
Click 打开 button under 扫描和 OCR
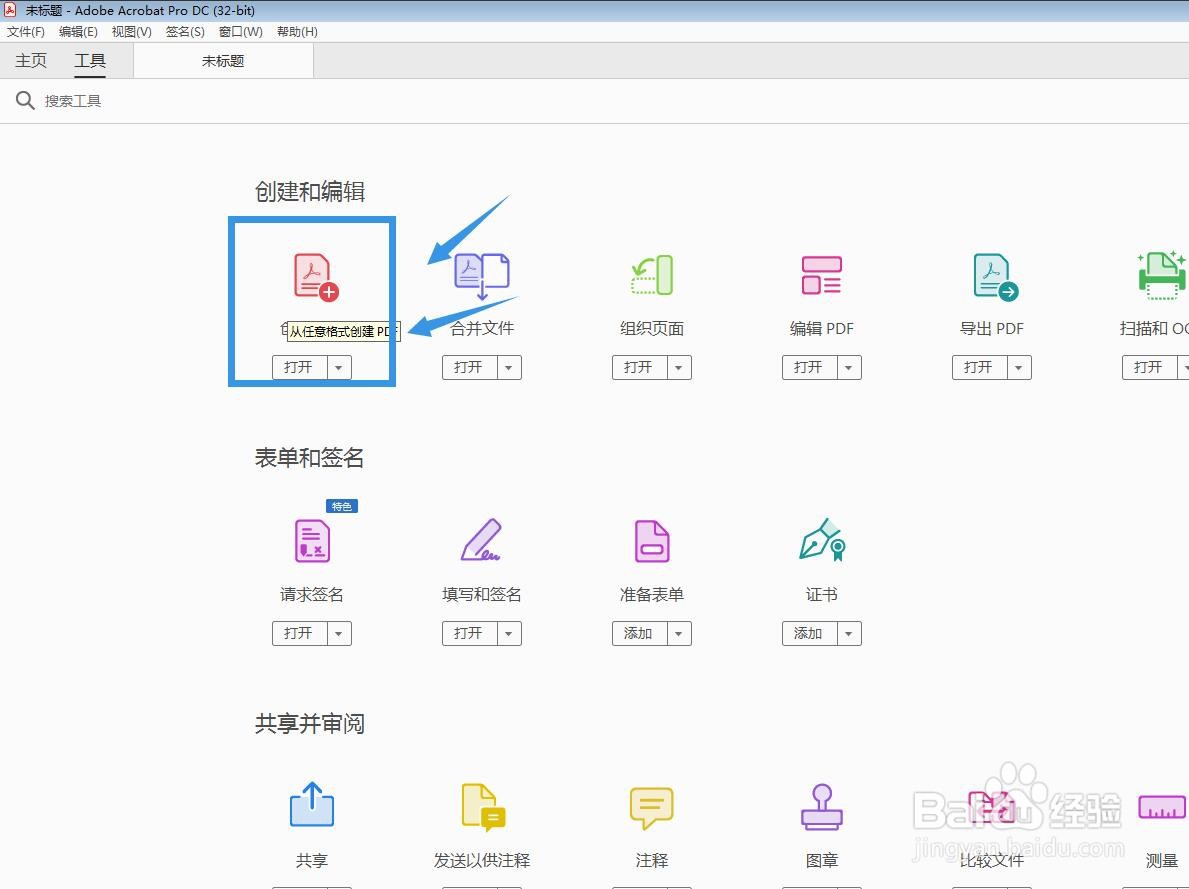(x=1149, y=367)
